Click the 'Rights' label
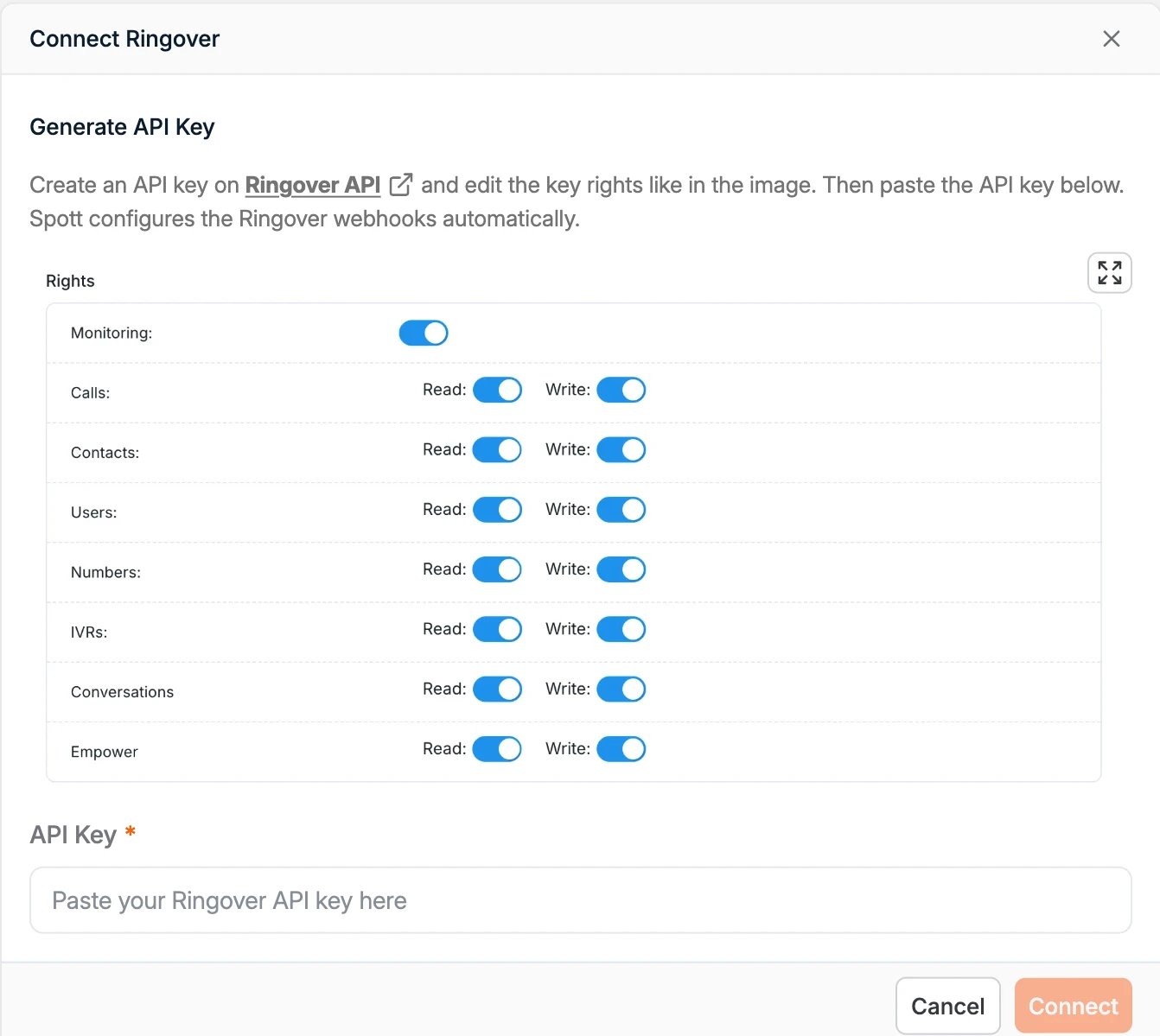Image resolution: width=1160 pixels, height=1036 pixels. pos(70,281)
